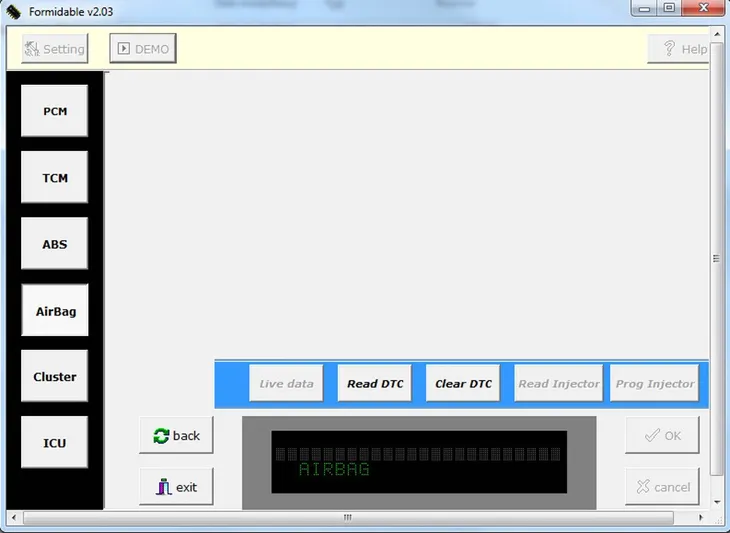Image resolution: width=730 pixels, height=533 pixels.
Task: Click the exit door button
Action: click(x=176, y=487)
